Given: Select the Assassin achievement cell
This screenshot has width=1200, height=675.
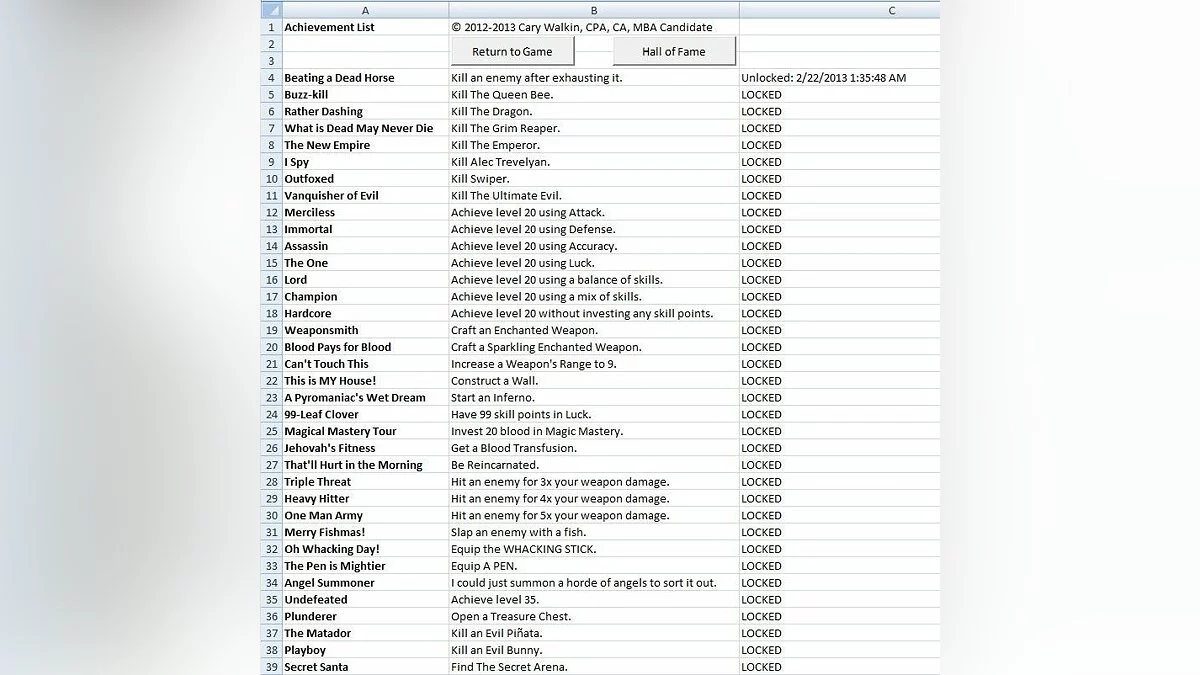Looking at the screenshot, I should (x=365, y=246).
